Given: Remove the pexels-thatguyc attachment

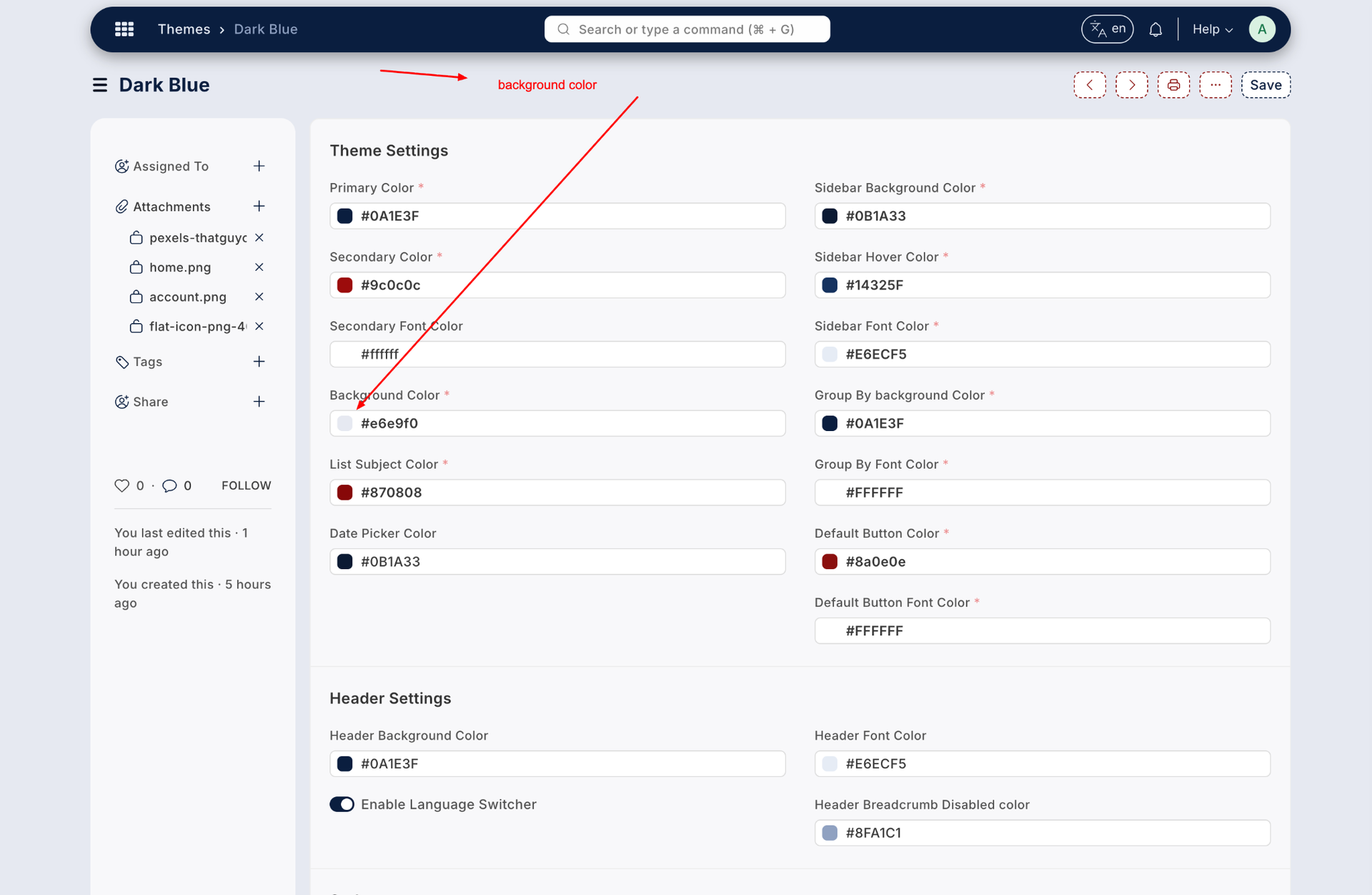Looking at the screenshot, I should pos(259,237).
